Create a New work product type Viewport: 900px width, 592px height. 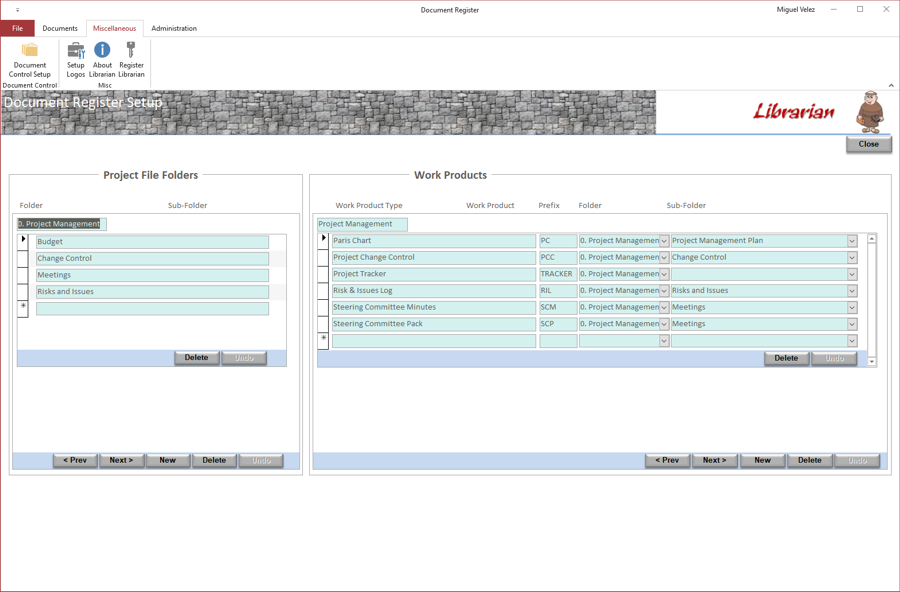(x=763, y=461)
